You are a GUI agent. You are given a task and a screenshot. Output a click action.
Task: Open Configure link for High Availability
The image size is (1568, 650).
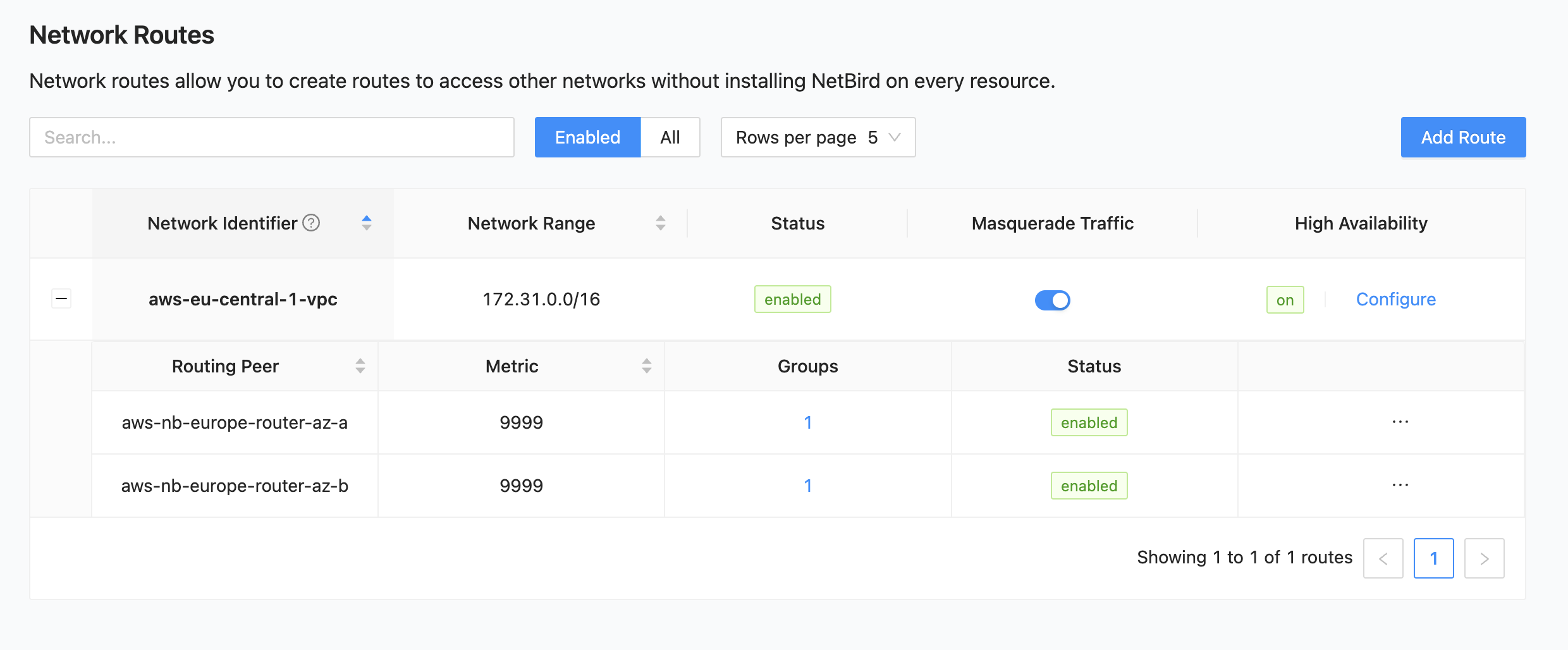tap(1395, 300)
